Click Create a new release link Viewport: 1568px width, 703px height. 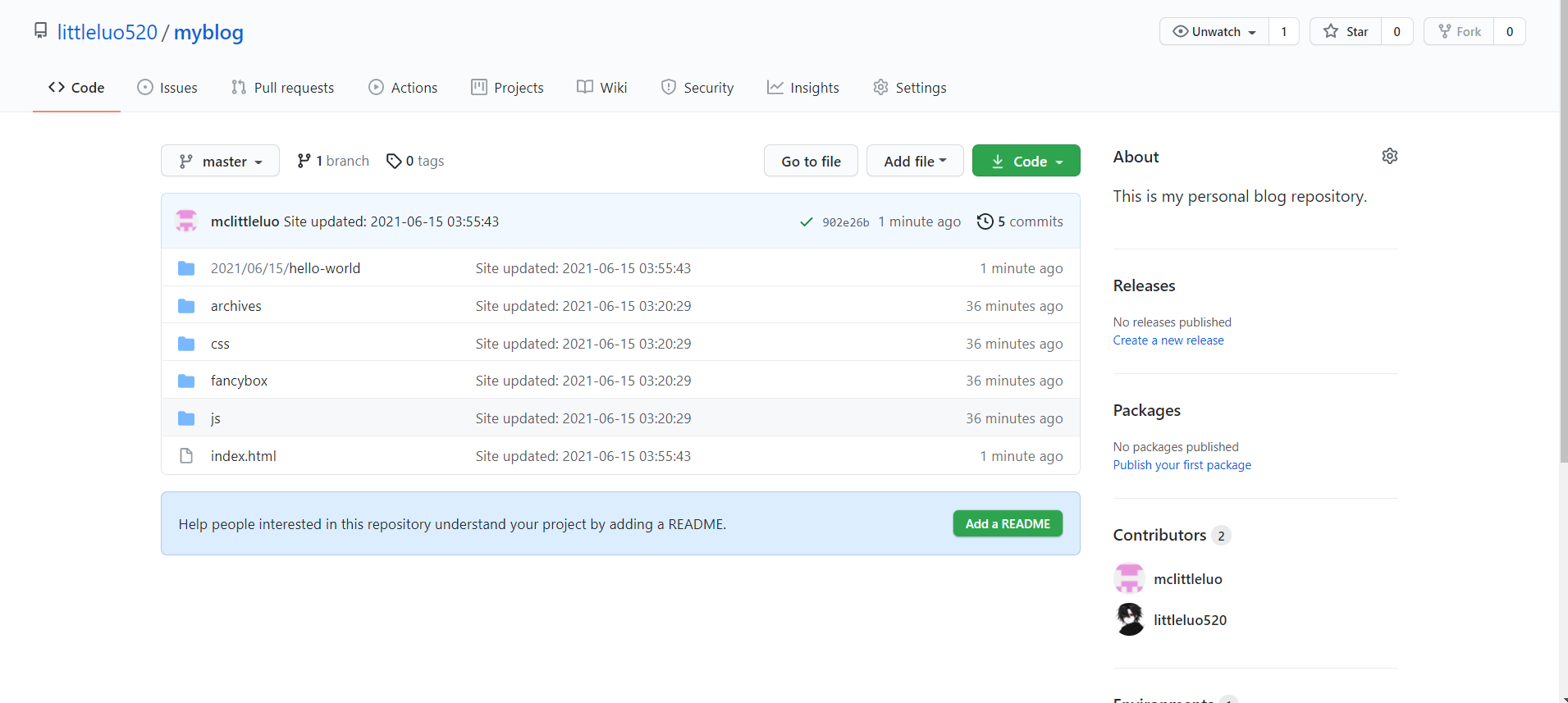coord(1168,340)
